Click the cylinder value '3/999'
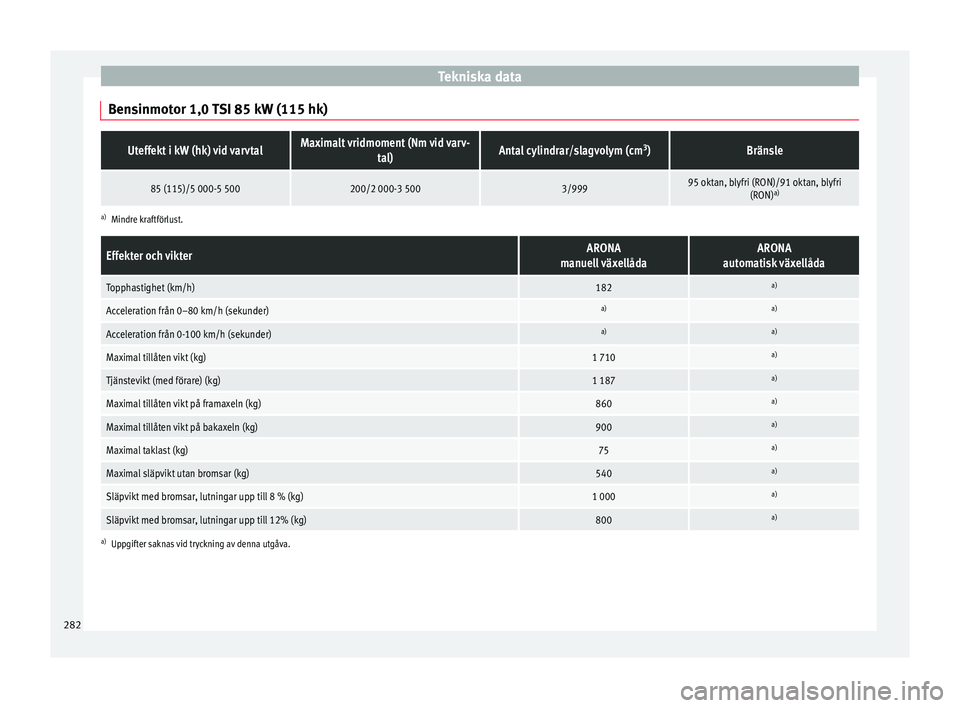 click(x=574, y=189)
